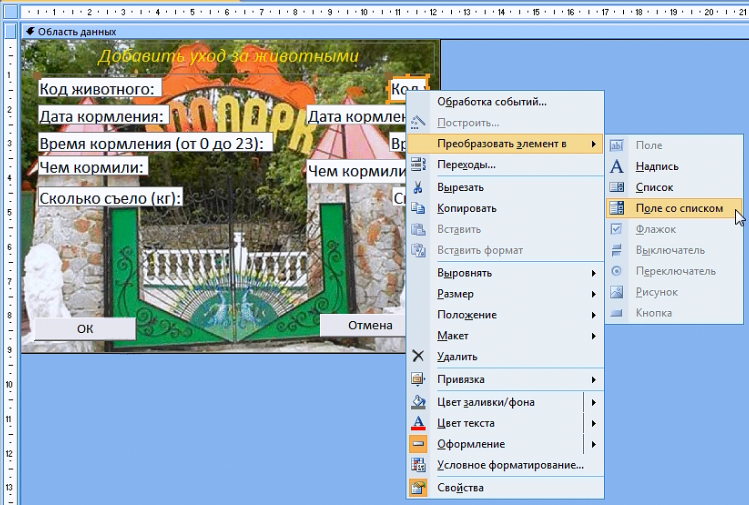Open Цвет заливки/фона color dropdown arrow
749x505 pixels.
[594, 402]
